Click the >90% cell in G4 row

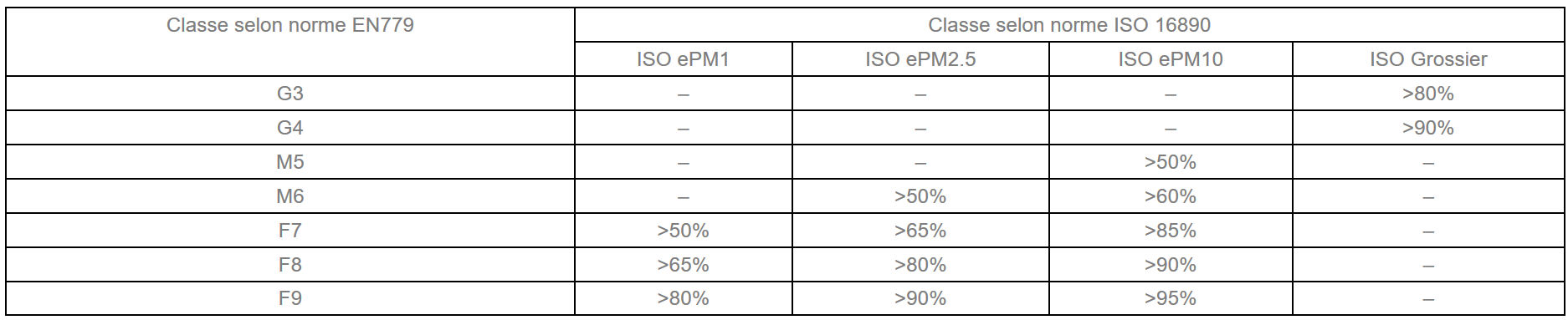pyautogui.click(x=1428, y=128)
